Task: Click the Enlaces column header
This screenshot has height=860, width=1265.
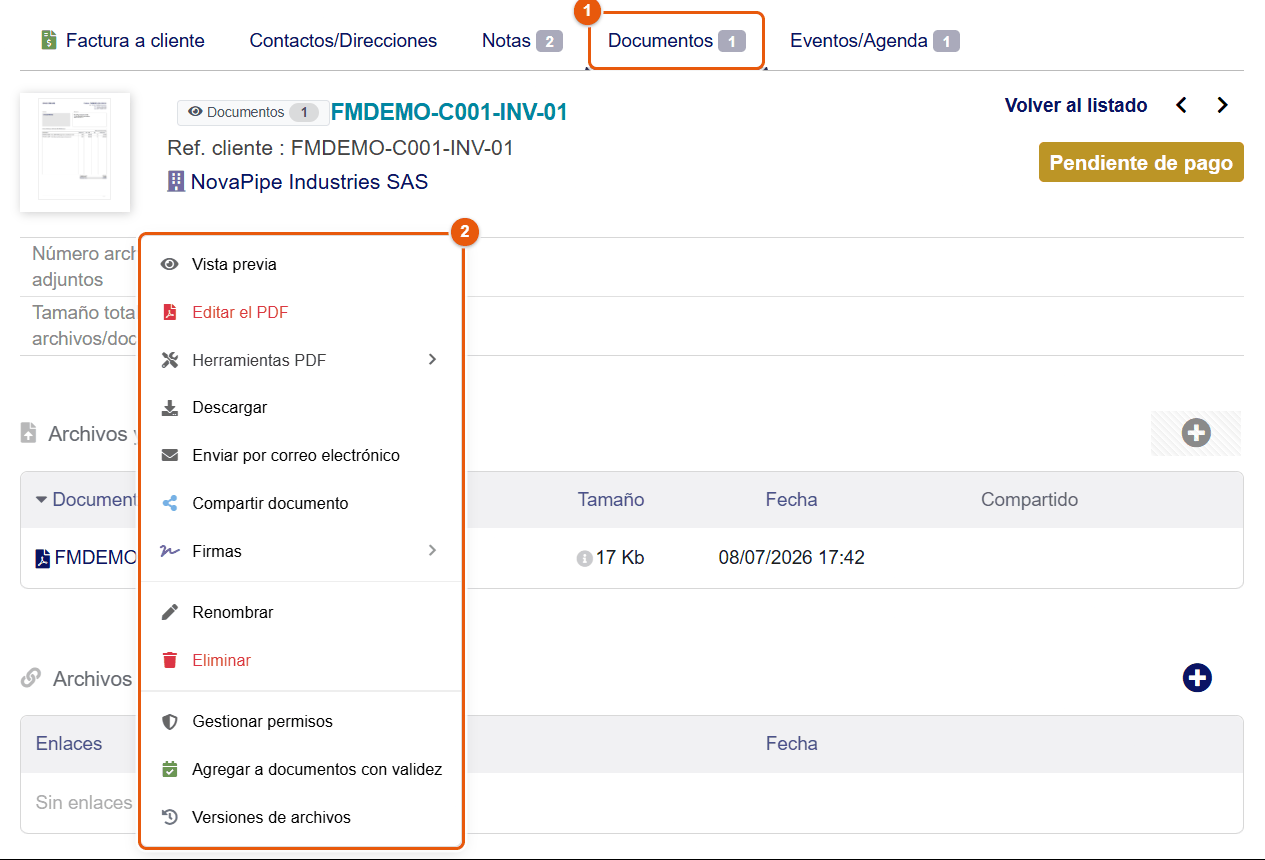Action: pos(69,743)
